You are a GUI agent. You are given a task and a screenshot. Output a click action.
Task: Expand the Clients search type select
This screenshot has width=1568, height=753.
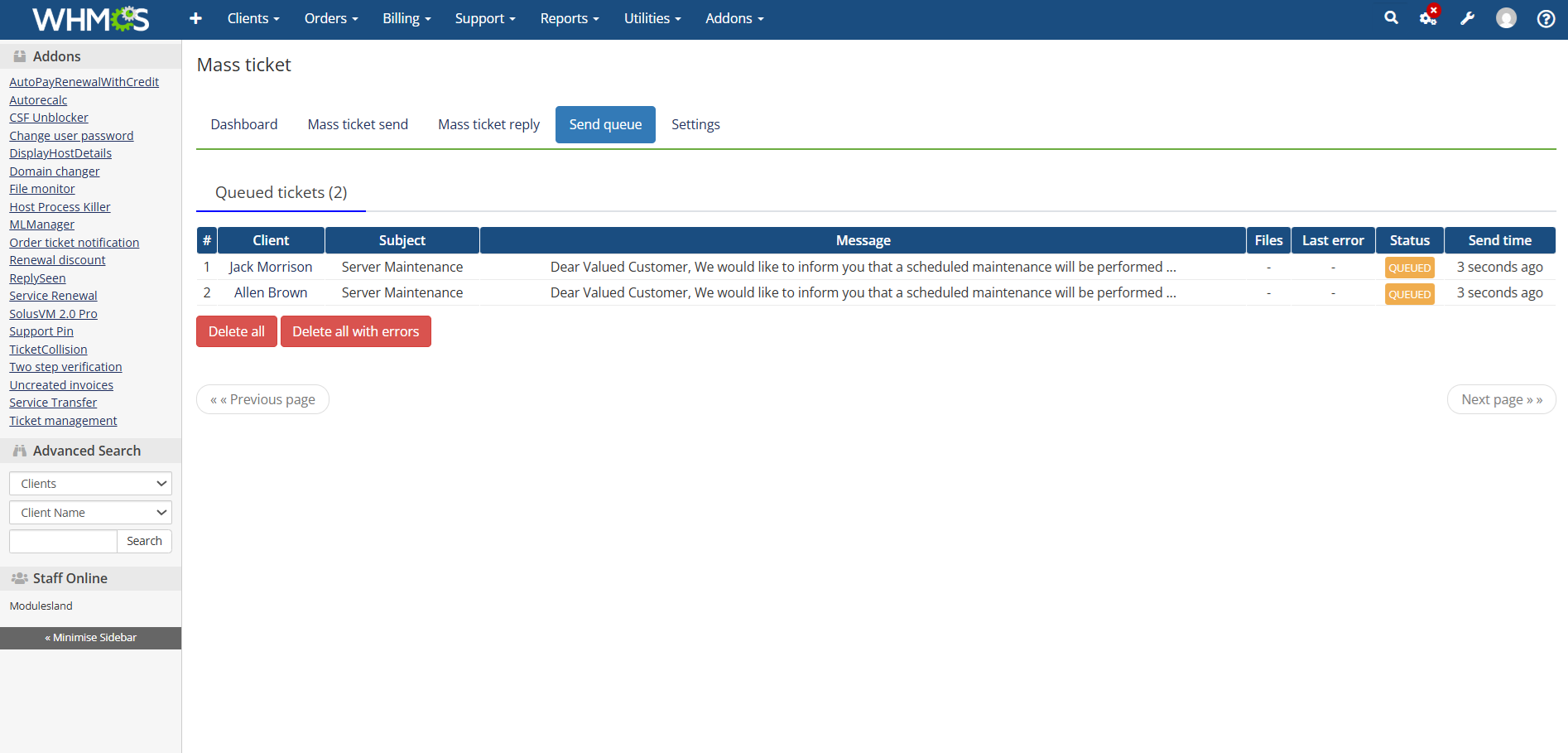pos(90,484)
